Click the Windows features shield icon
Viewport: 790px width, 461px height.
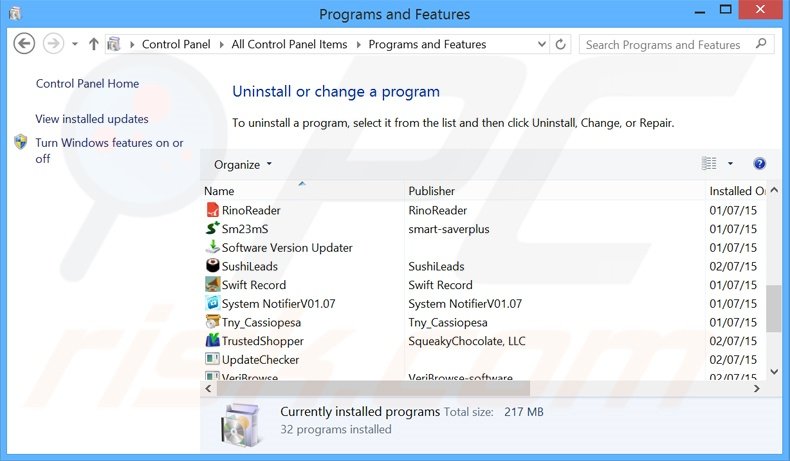(x=21, y=142)
